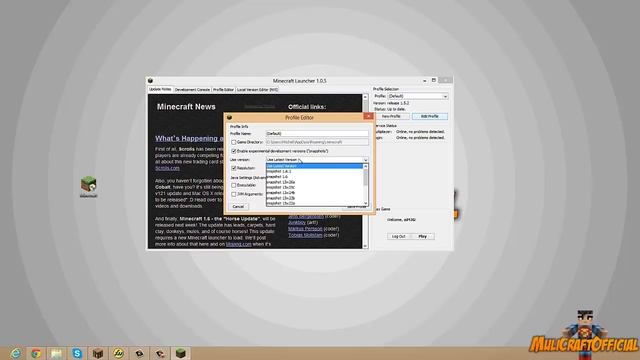Click the Profile Editor dialog title icon

tap(229, 118)
